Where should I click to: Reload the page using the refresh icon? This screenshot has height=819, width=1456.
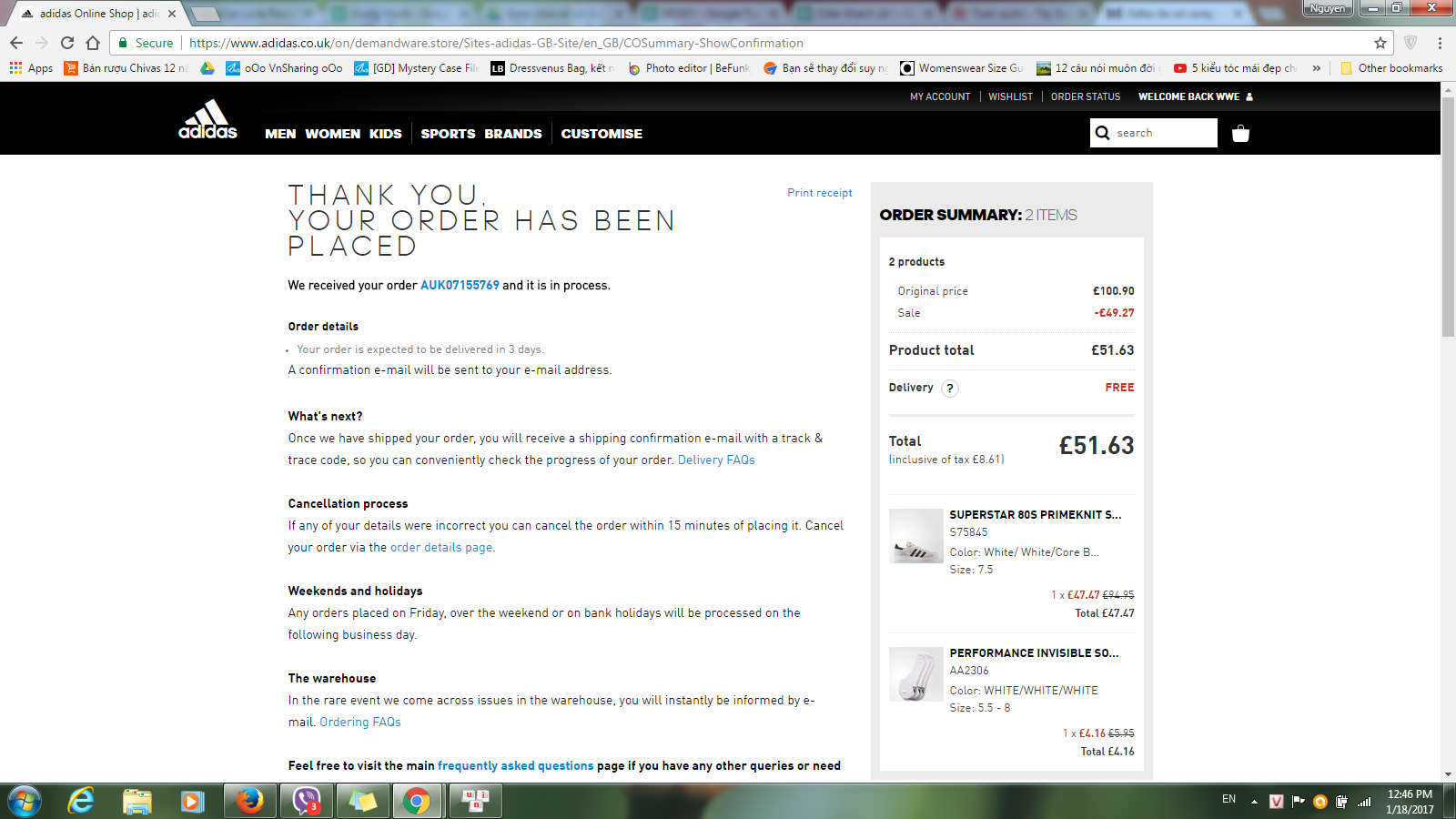pyautogui.click(x=67, y=43)
